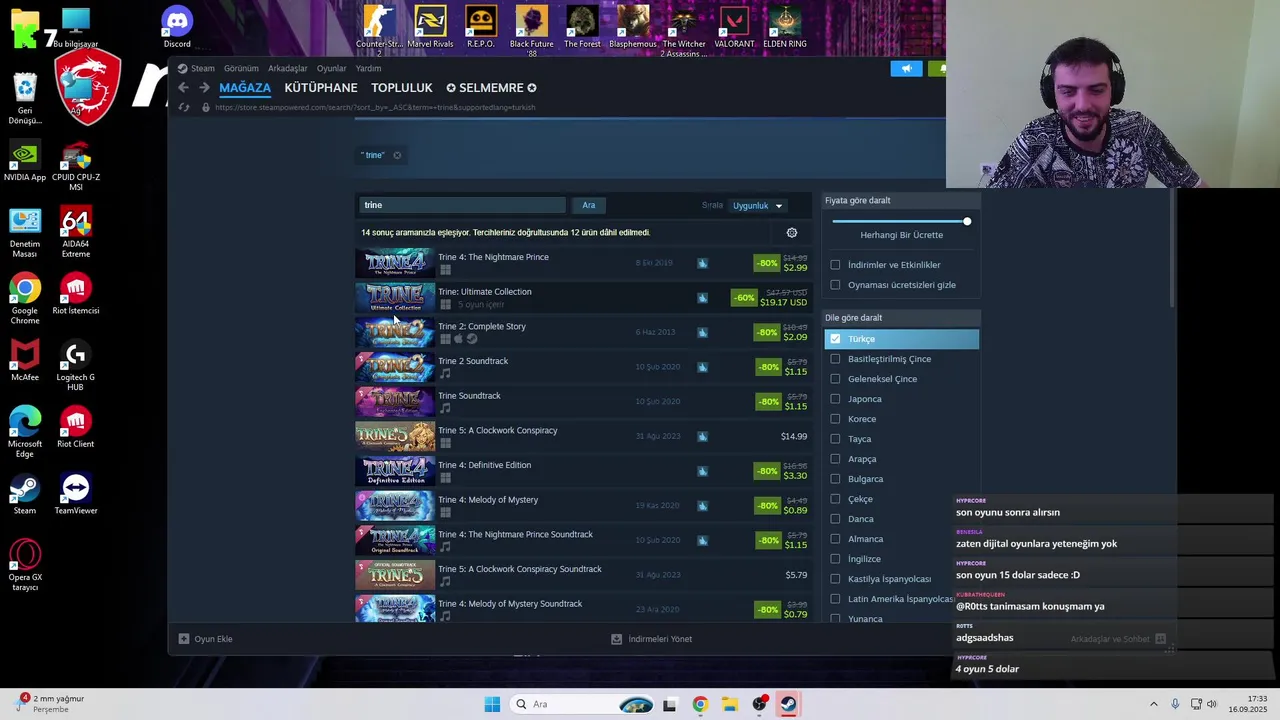
Task: Switch to the TOPLULUK tab
Action: (402, 88)
